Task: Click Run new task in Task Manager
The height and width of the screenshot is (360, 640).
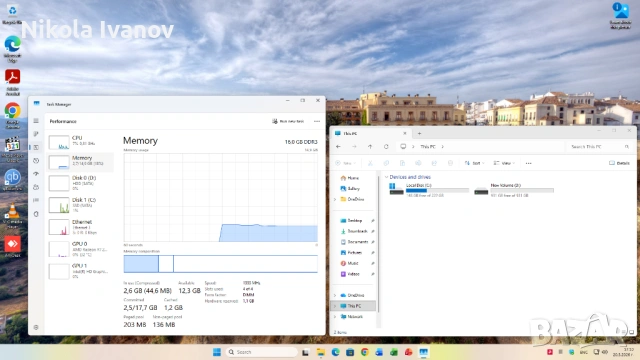Action: tap(288, 121)
